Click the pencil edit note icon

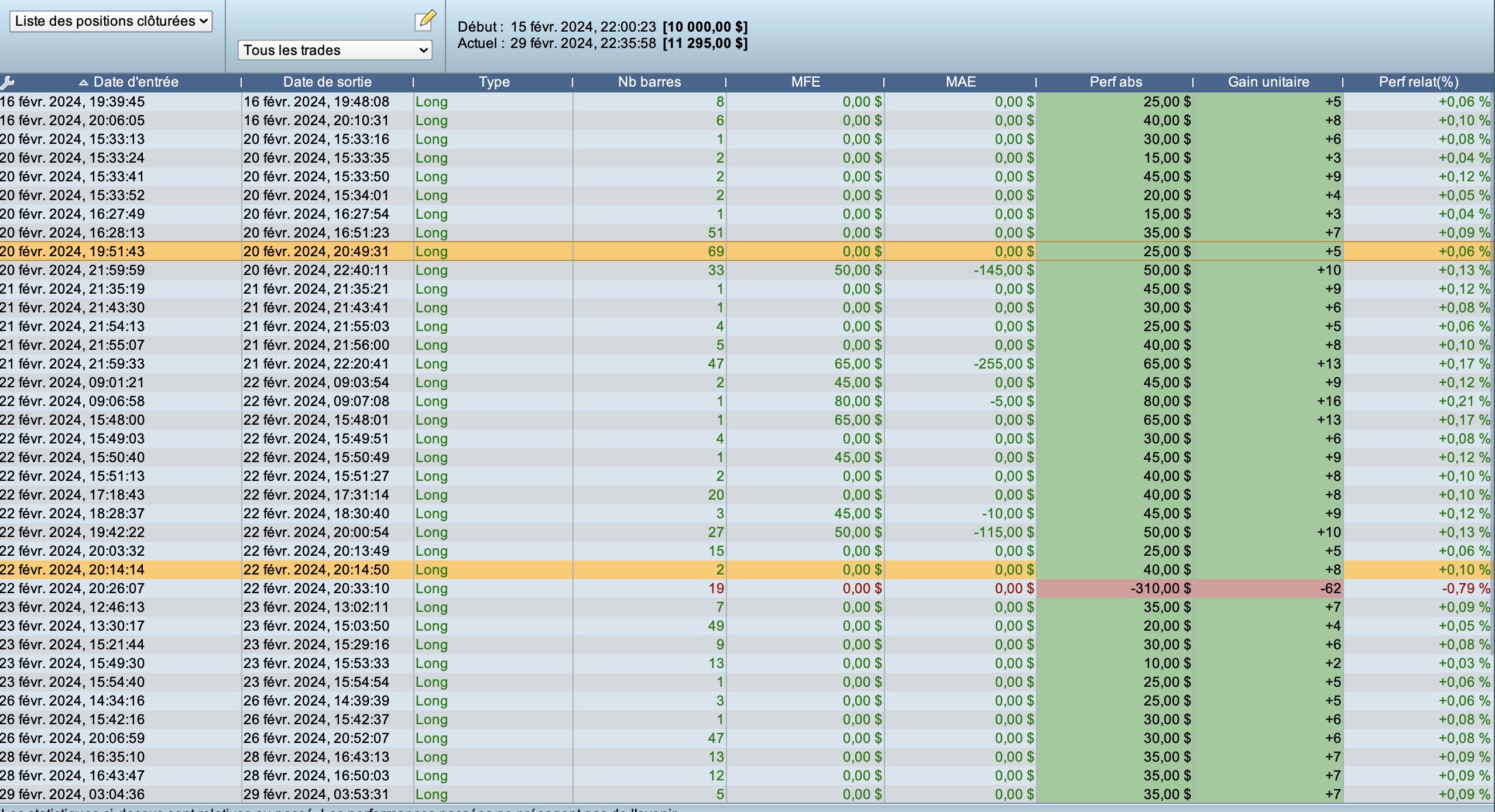point(426,20)
